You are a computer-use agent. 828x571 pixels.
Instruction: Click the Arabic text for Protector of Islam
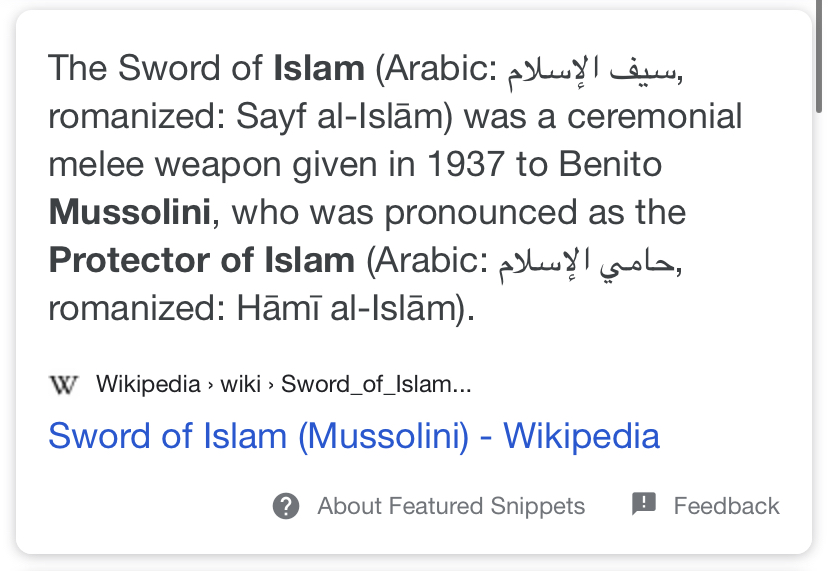[586, 264]
